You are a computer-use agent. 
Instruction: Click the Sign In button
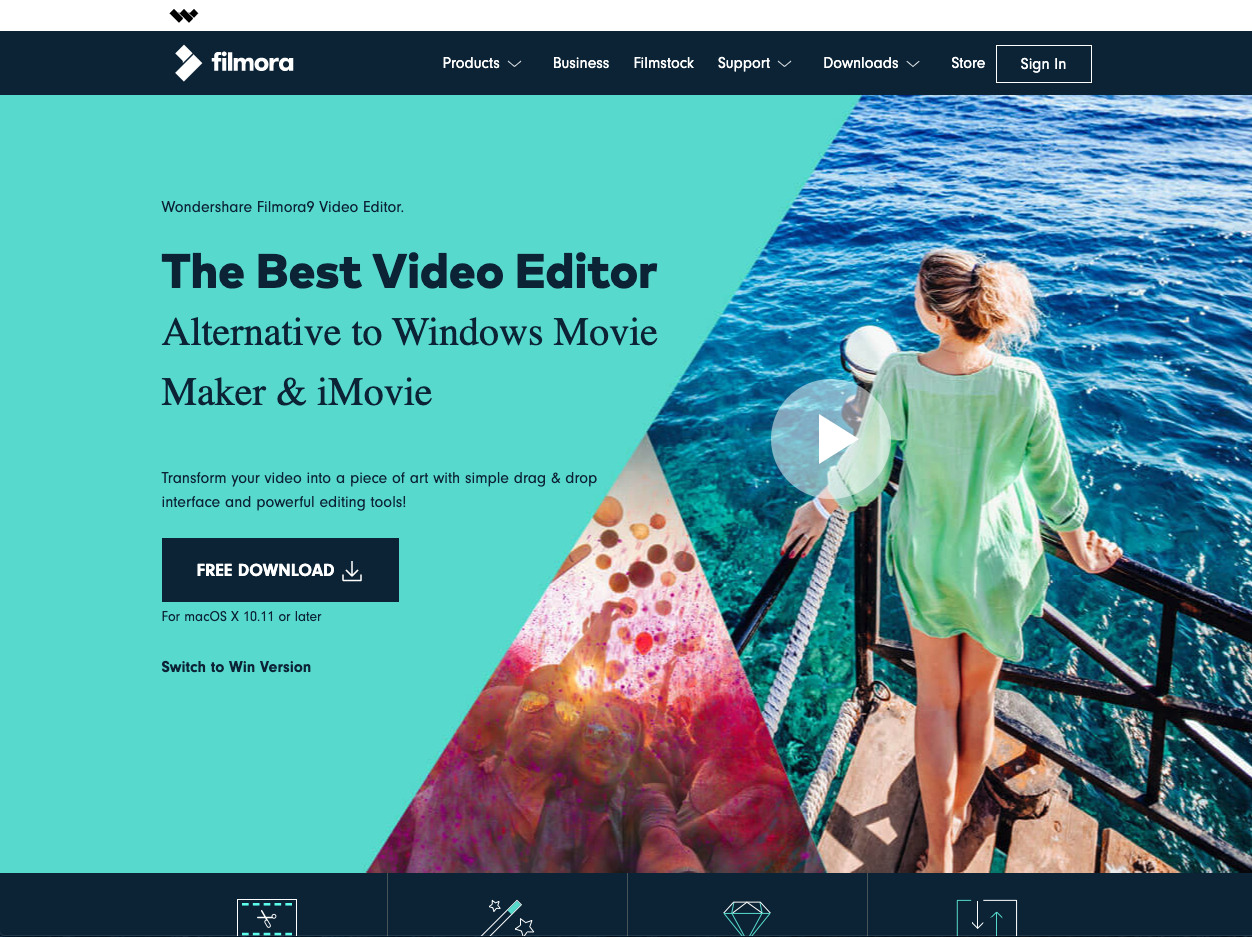point(1043,64)
